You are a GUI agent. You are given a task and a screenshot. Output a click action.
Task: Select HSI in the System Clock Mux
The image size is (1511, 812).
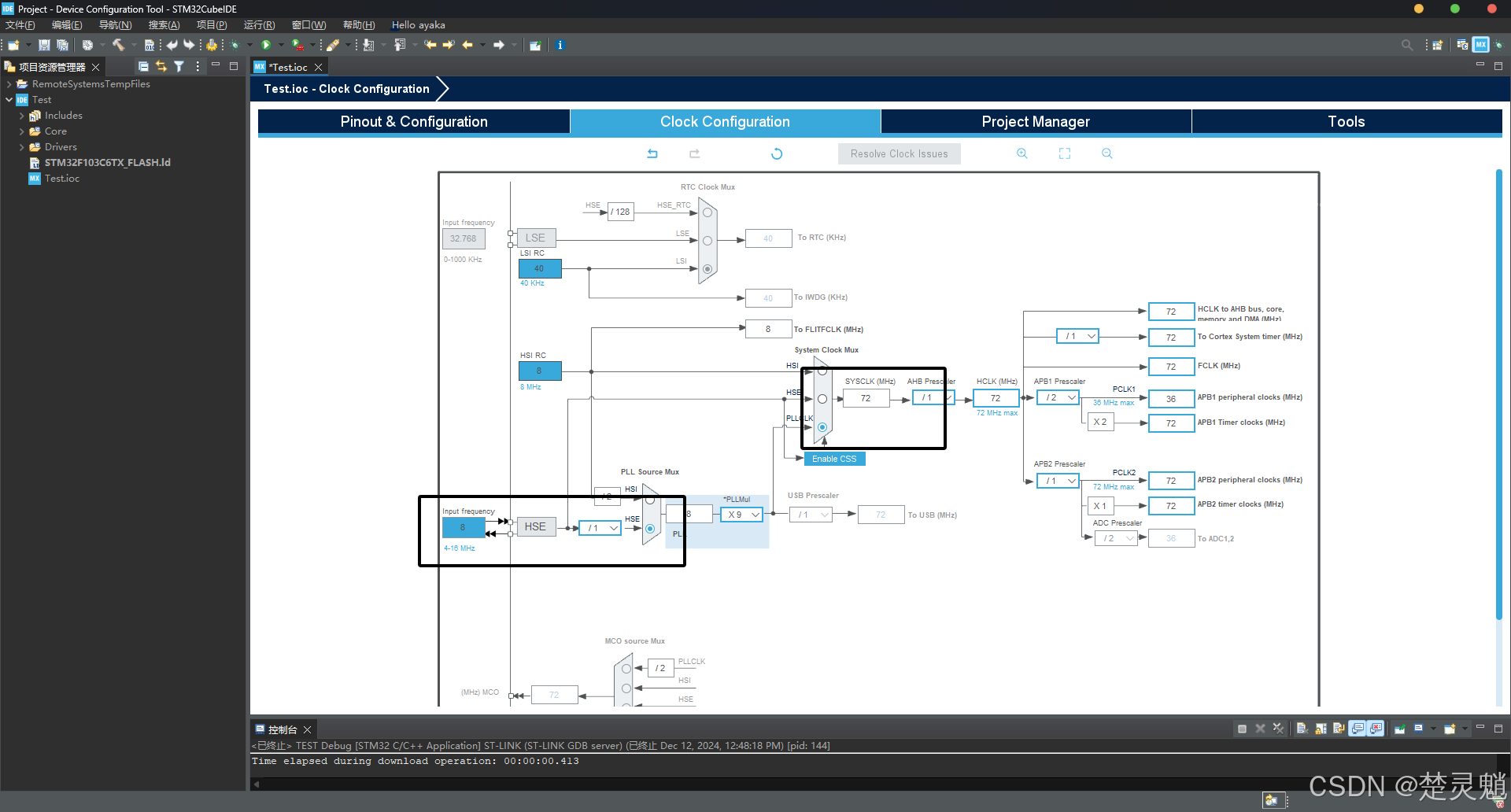pos(822,371)
